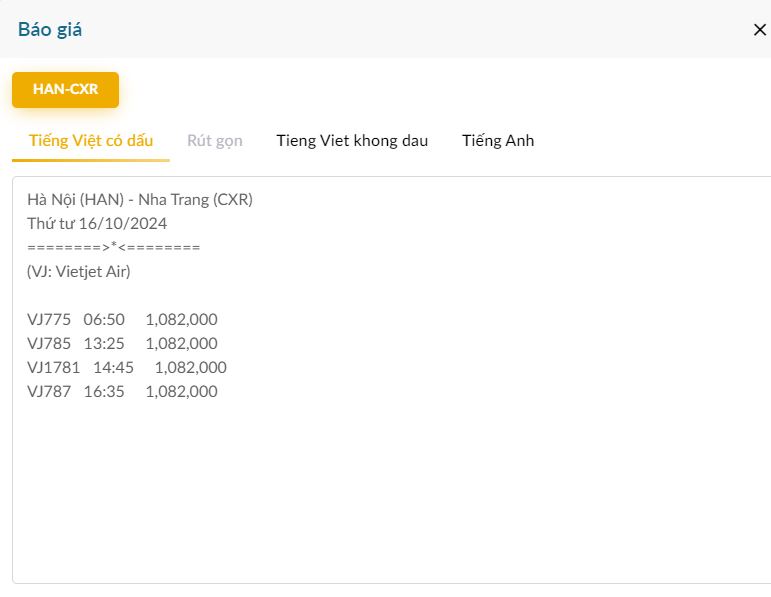Click the 13:25 departure time
The image size is (771, 597).
click(104, 343)
